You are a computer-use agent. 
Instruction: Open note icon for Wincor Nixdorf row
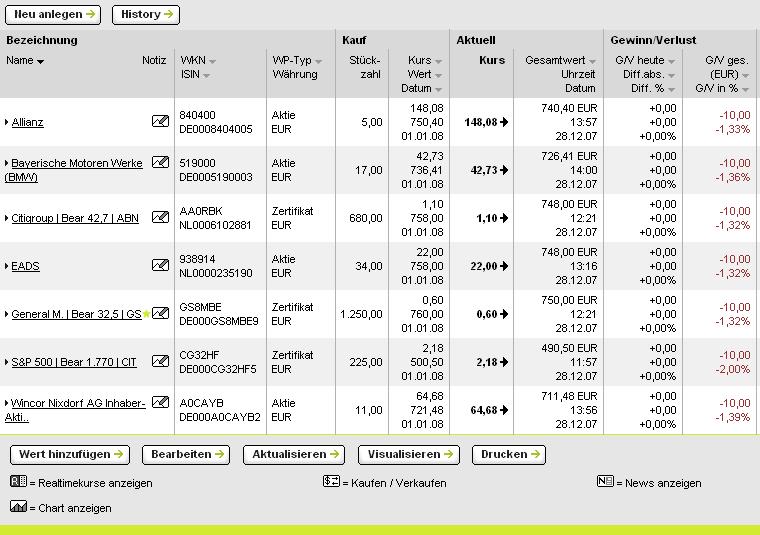(160, 402)
